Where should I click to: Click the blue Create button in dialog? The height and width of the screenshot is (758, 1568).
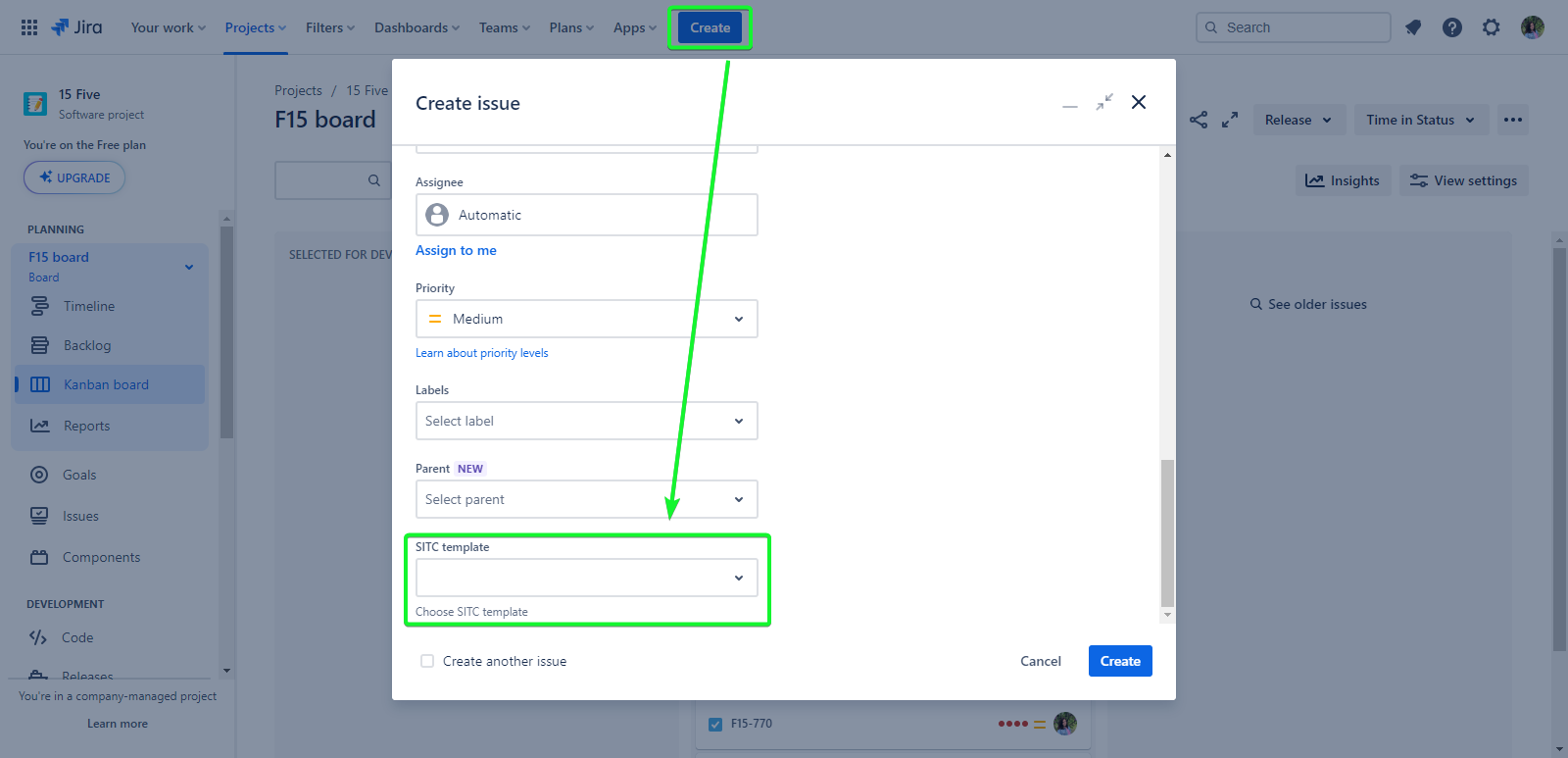coord(1119,661)
